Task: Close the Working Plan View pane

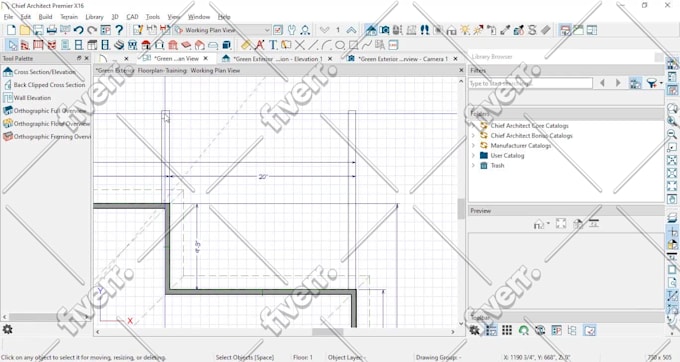Action: coord(461,70)
